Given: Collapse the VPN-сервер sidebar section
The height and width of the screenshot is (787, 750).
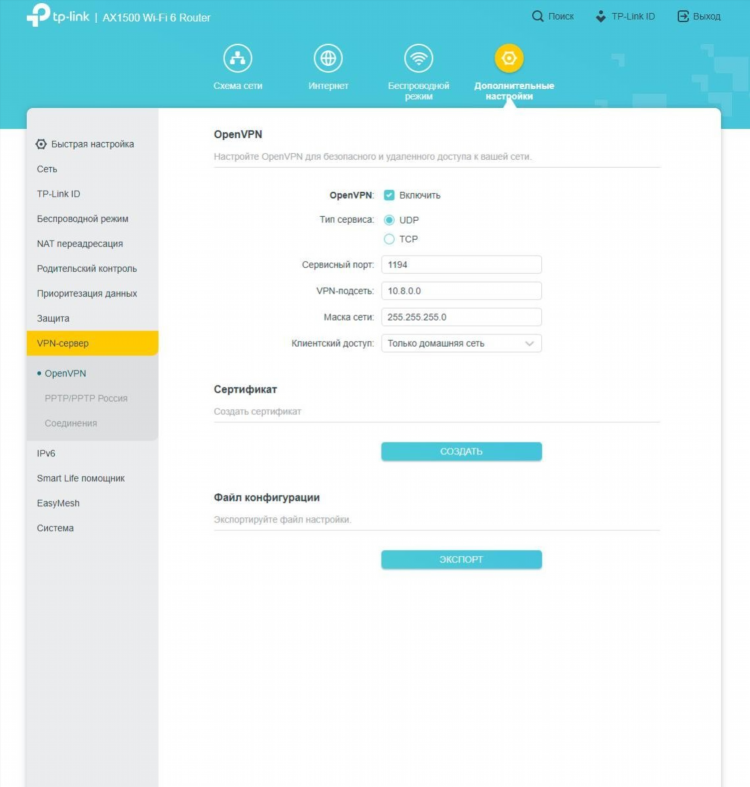Looking at the screenshot, I should (92, 343).
